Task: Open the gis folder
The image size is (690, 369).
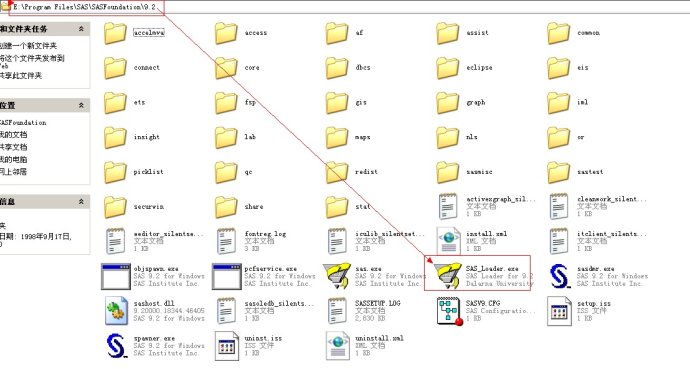Action: point(337,102)
